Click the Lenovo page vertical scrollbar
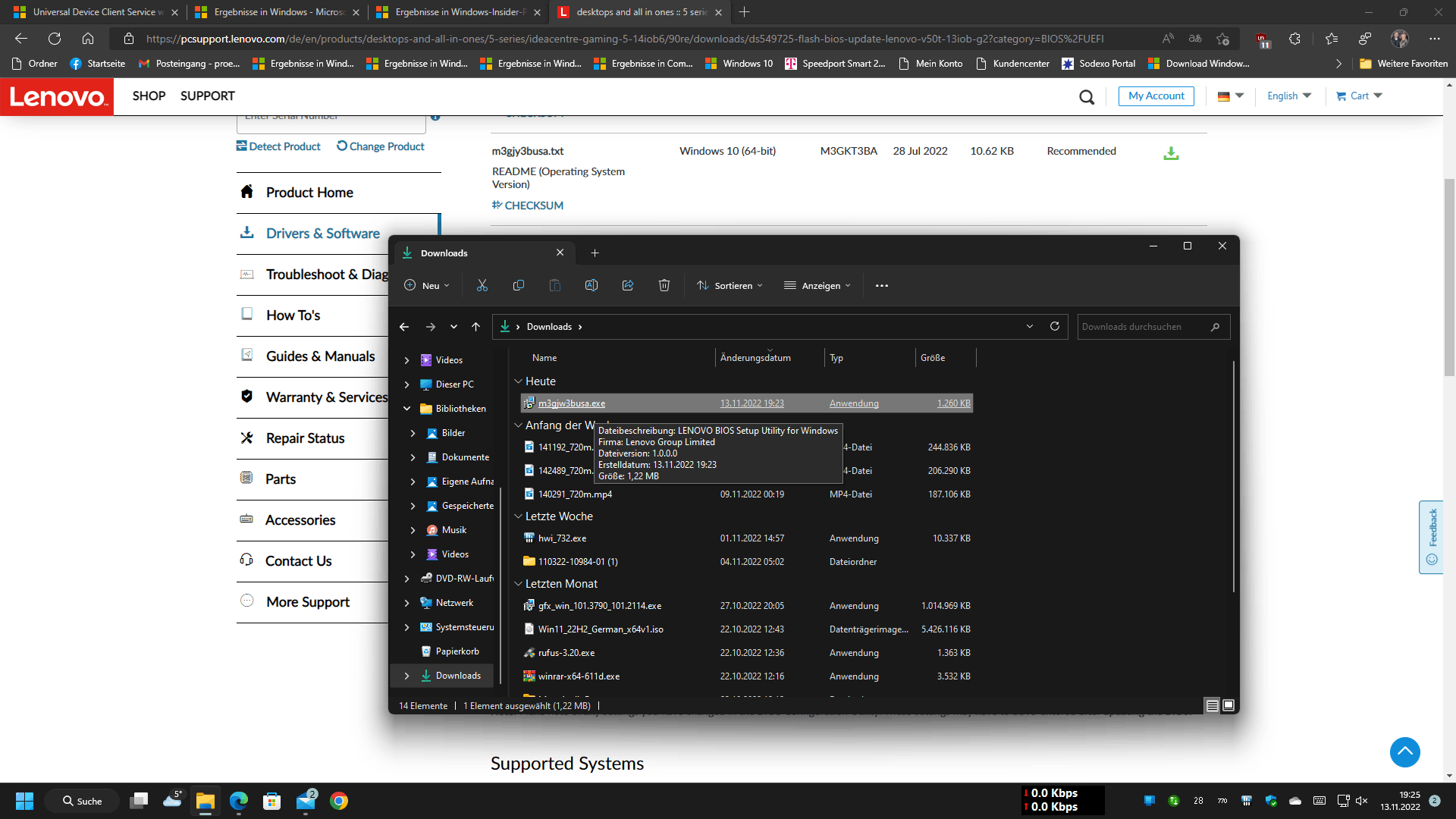 [1449, 277]
